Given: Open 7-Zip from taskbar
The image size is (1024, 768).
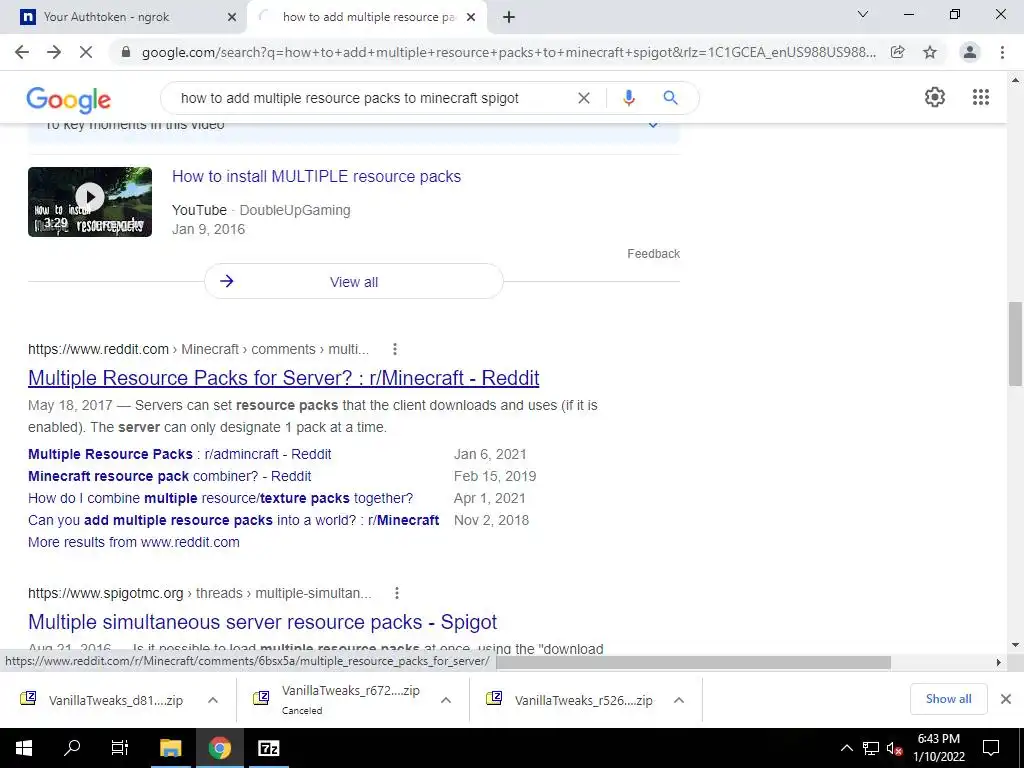Looking at the screenshot, I should point(268,748).
